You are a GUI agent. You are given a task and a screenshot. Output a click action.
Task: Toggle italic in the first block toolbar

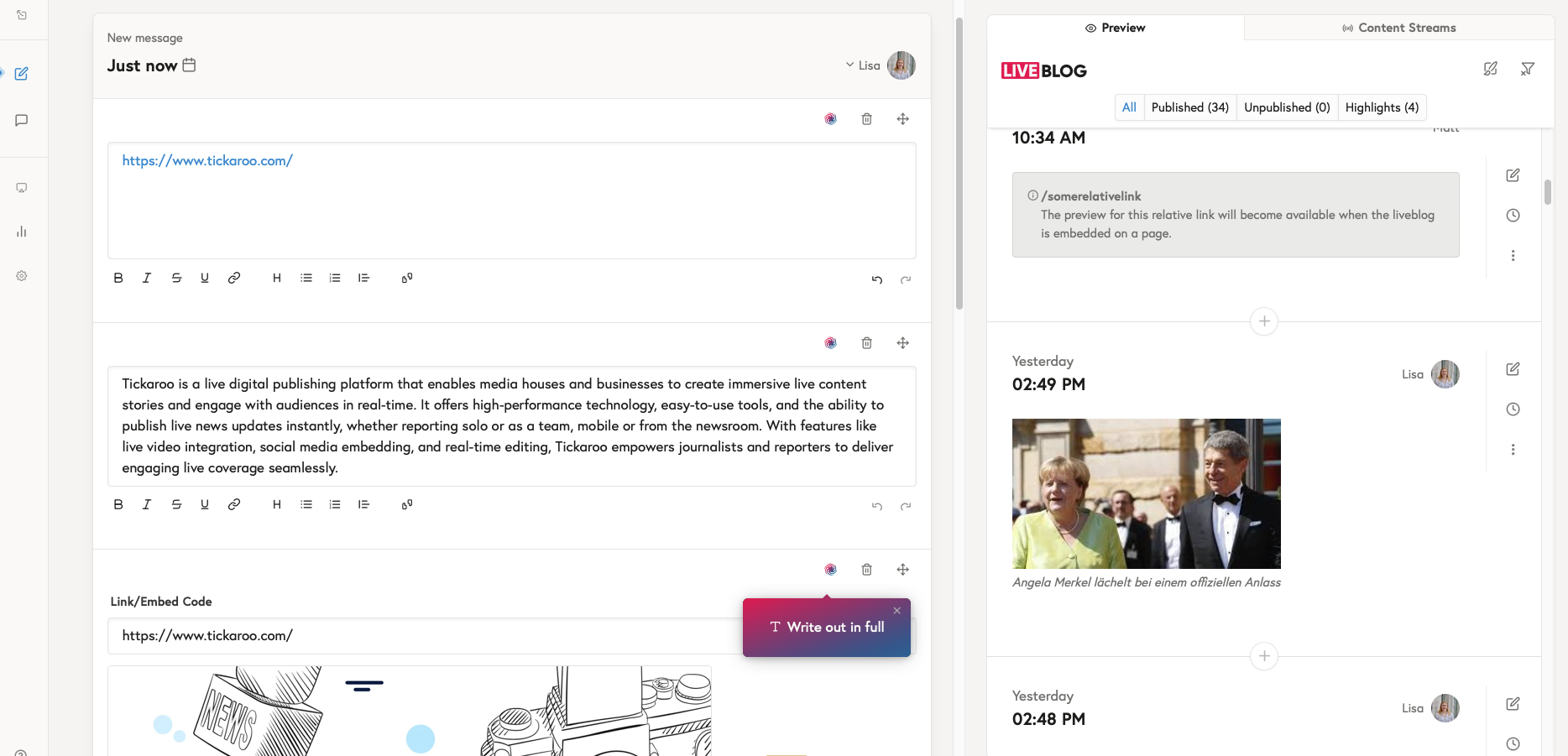point(147,278)
